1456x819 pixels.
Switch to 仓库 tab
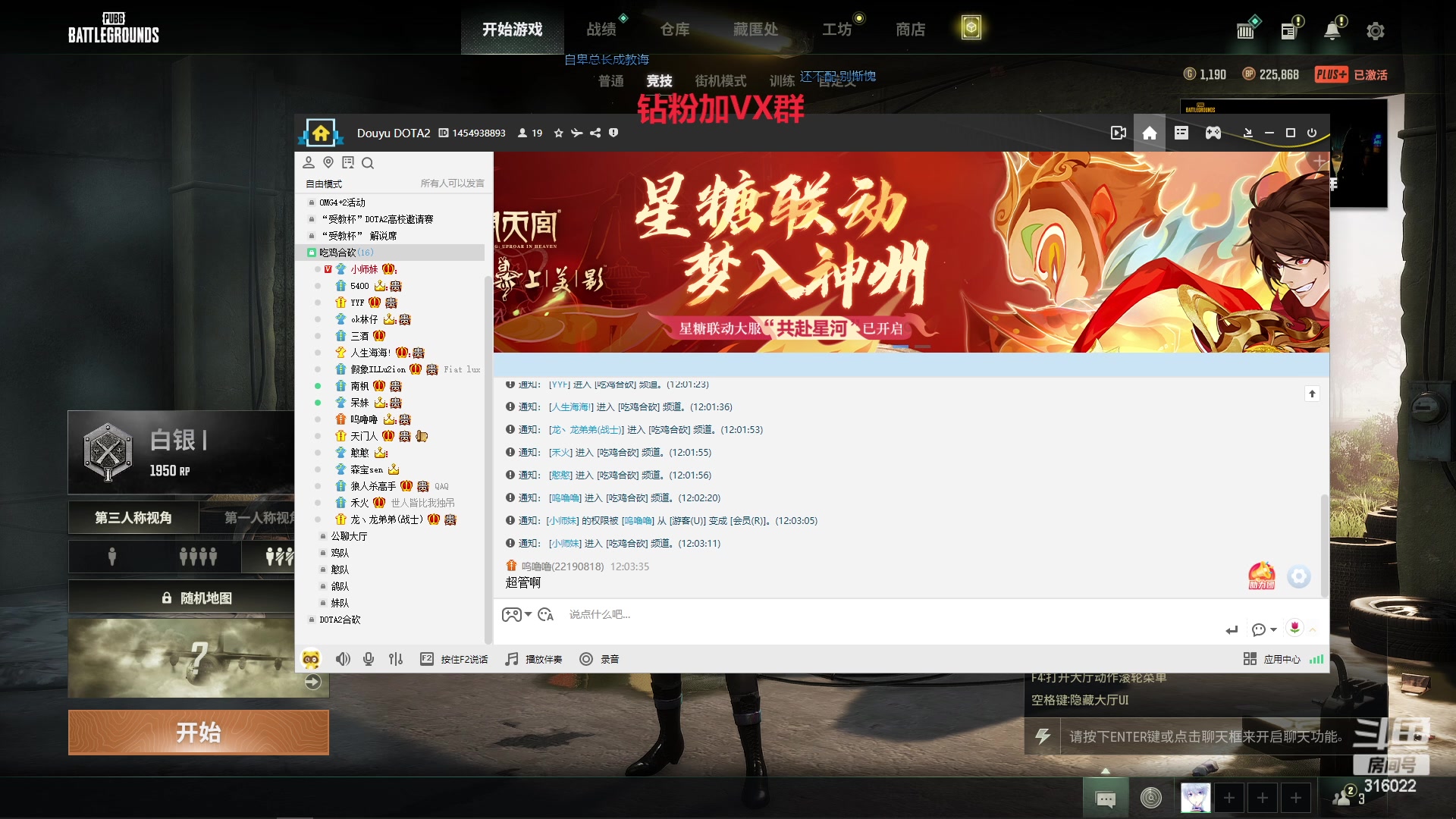pyautogui.click(x=674, y=30)
